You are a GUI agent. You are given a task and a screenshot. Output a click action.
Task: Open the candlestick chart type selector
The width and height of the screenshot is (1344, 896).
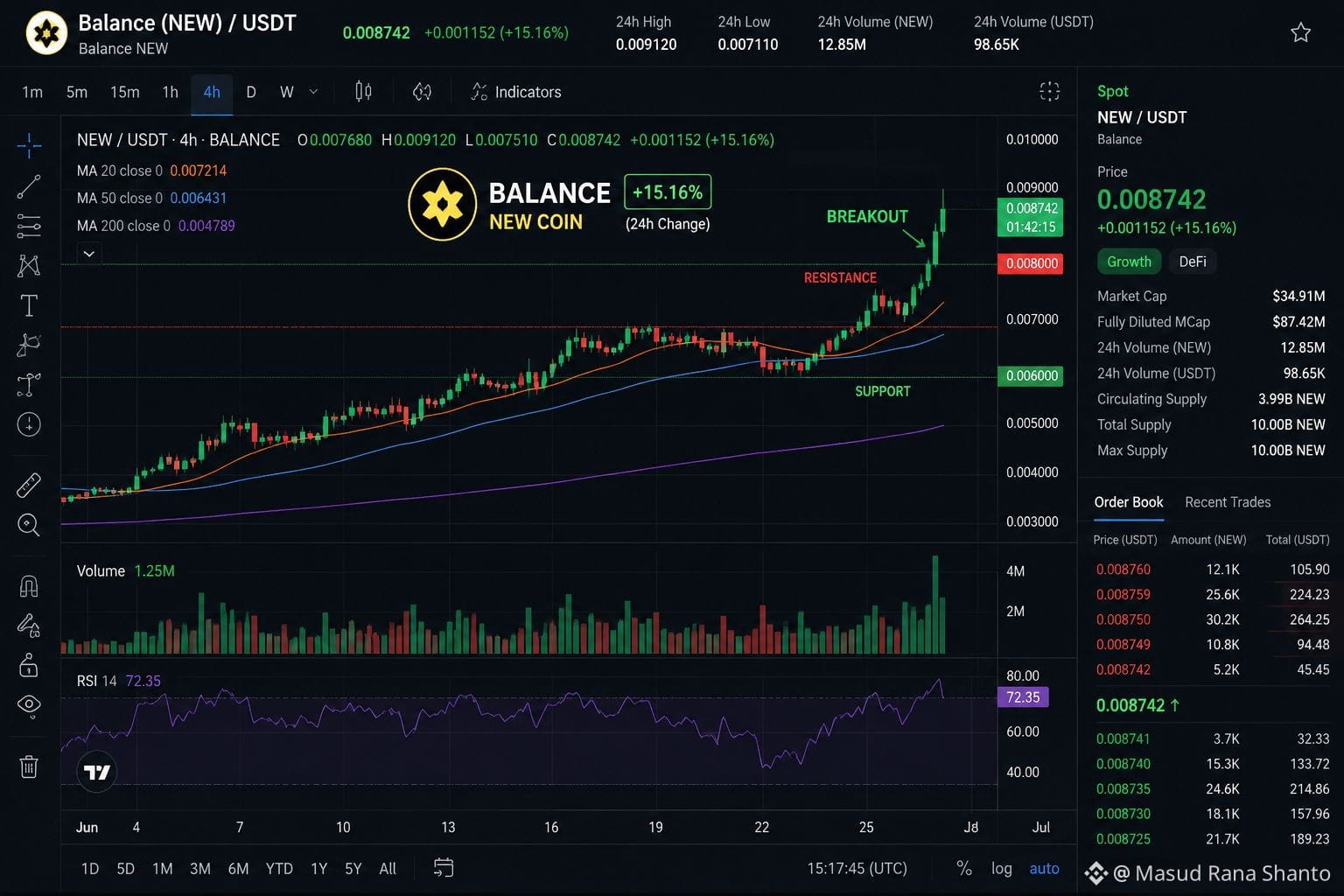(x=363, y=92)
